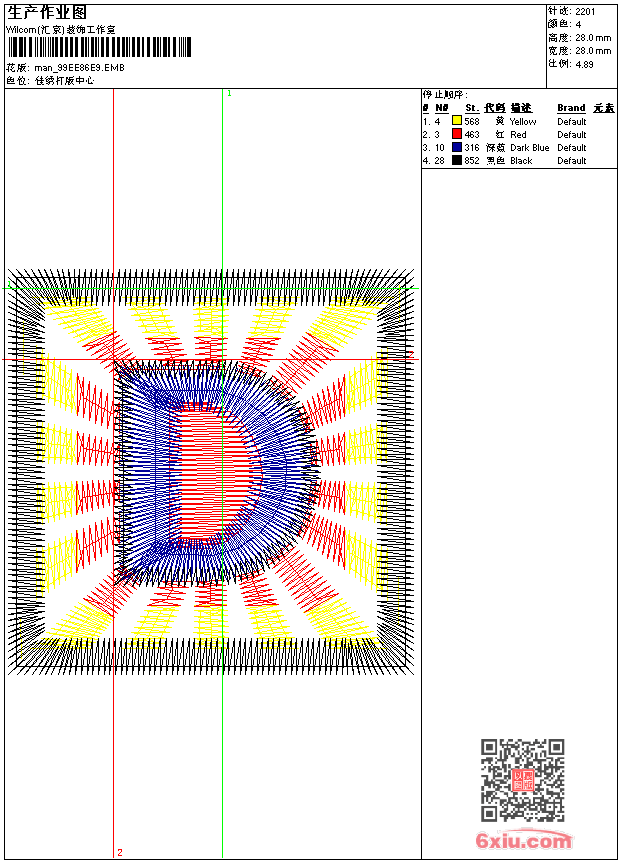620x860 pixels.
Task: Click the height value '28.0 mm' on the 高度 line
Action: pyautogui.click(x=593, y=38)
